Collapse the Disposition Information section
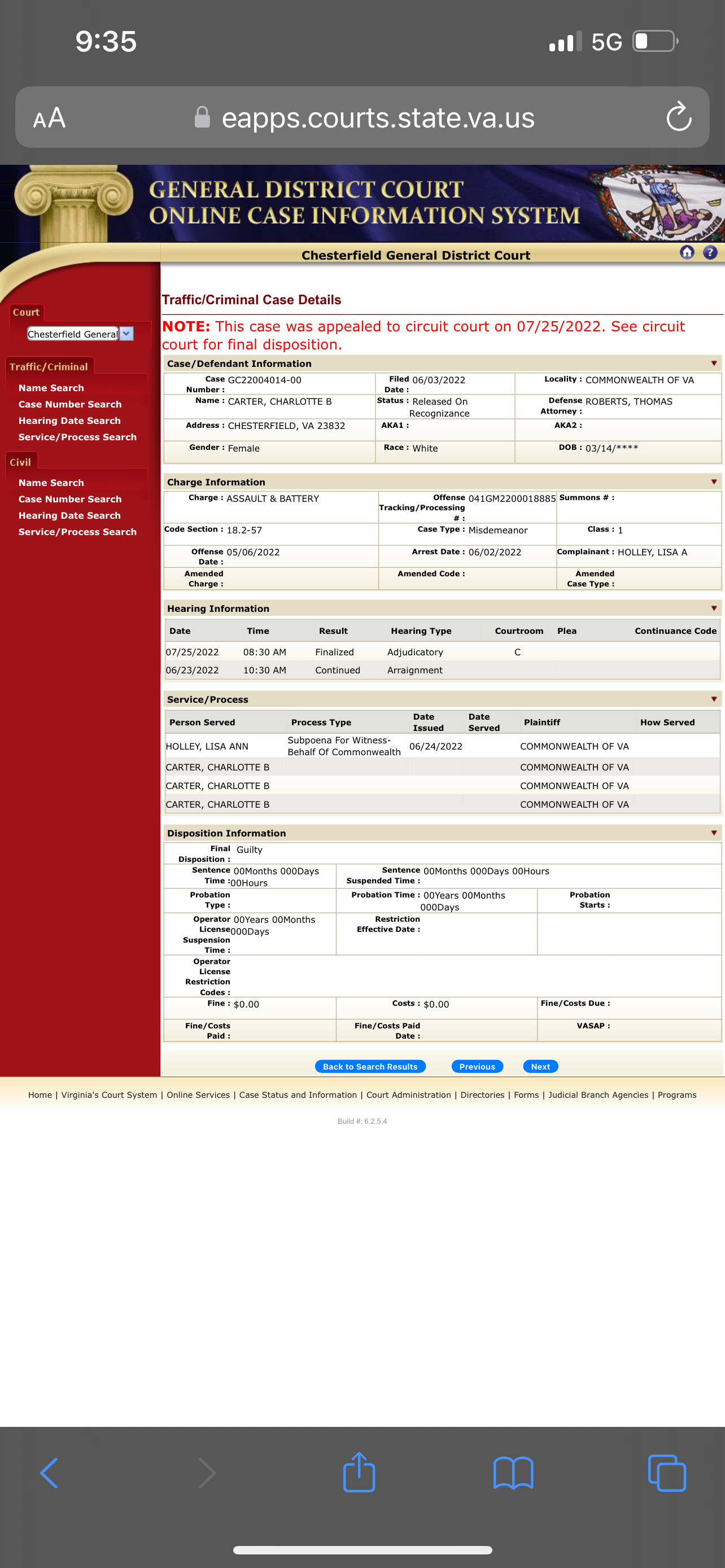The image size is (725, 1568). click(x=714, y=833)
